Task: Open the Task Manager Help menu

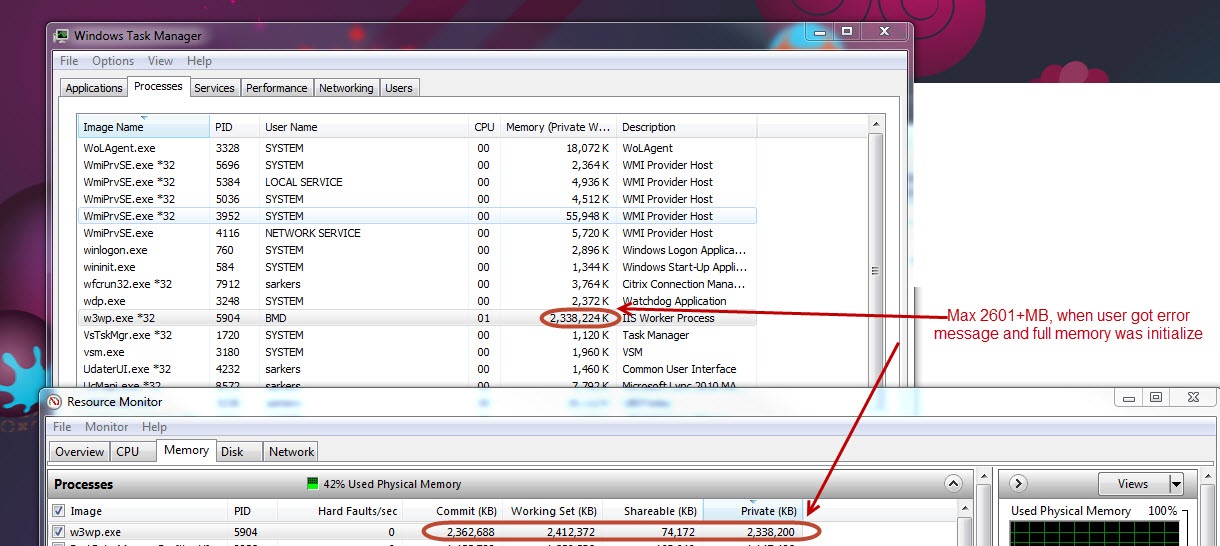Action: (199, 61)
